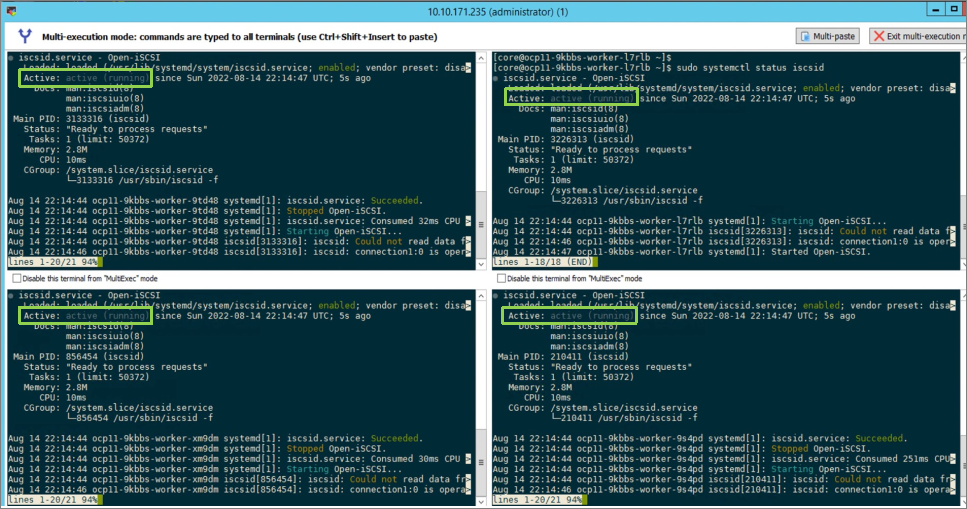Click the 'Consumed 251ms CPU' log line
This screenshot has height=509, width=967.
pos(723,459)
